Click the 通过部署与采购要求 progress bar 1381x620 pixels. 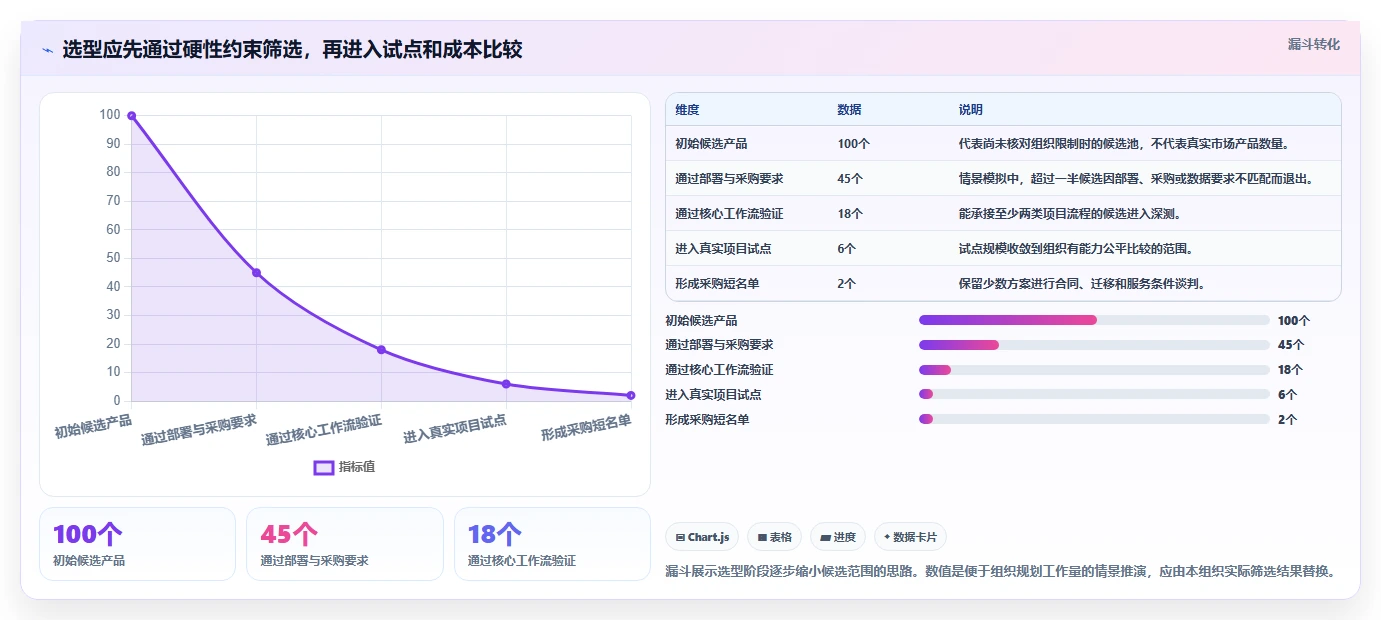pos(1094,345)
